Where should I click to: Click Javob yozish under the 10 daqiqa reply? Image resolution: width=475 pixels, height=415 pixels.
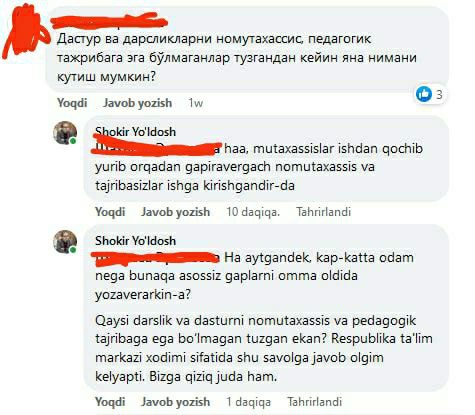pos(175,212)
